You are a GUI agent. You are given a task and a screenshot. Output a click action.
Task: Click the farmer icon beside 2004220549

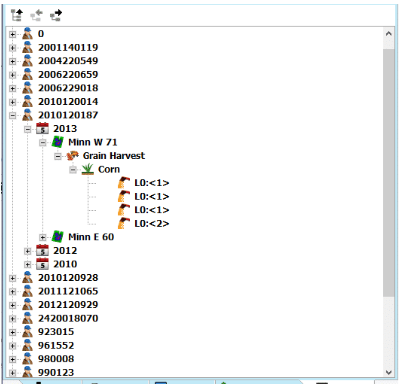[x=28, y=61]
